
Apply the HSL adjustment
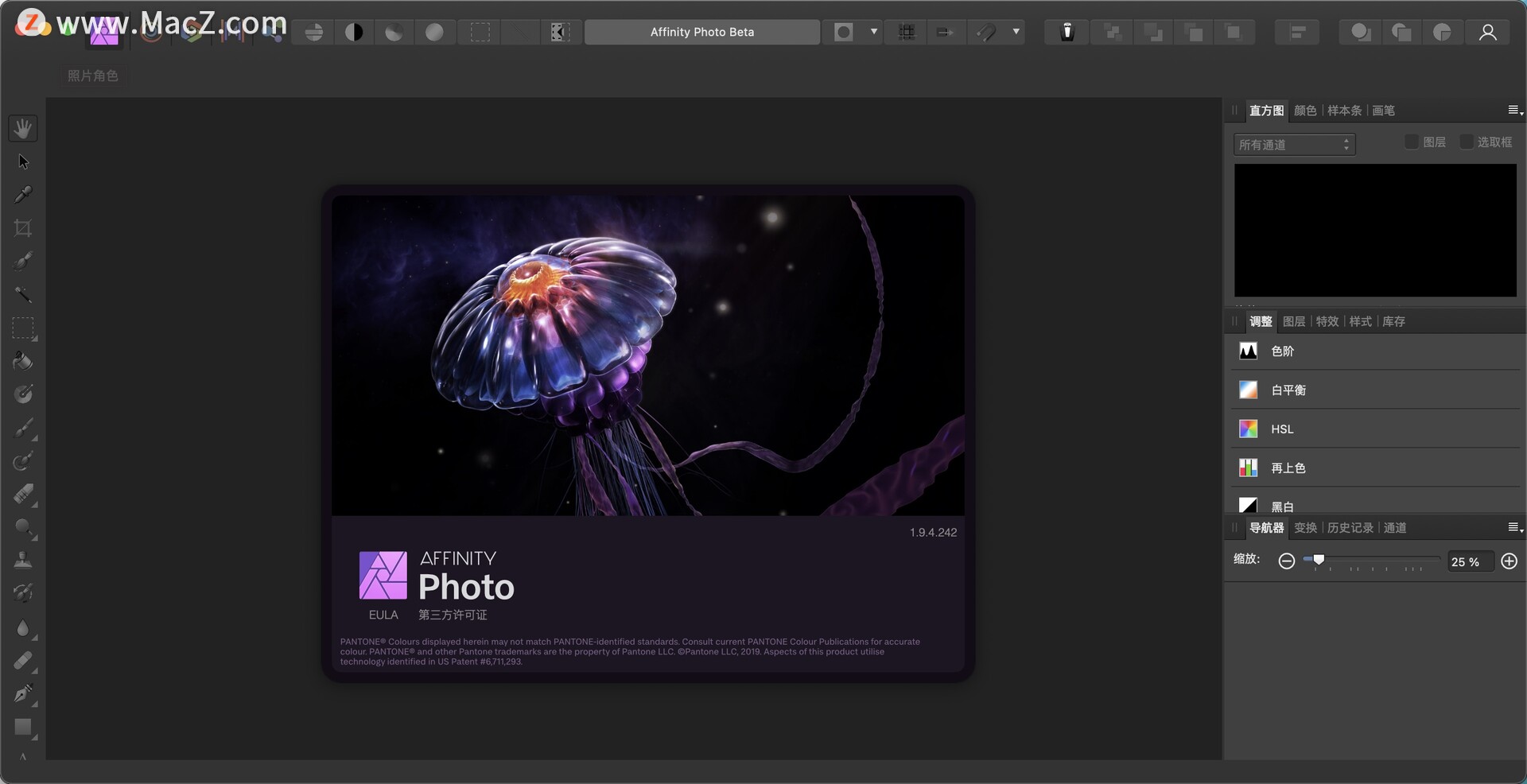[1281, 429]
